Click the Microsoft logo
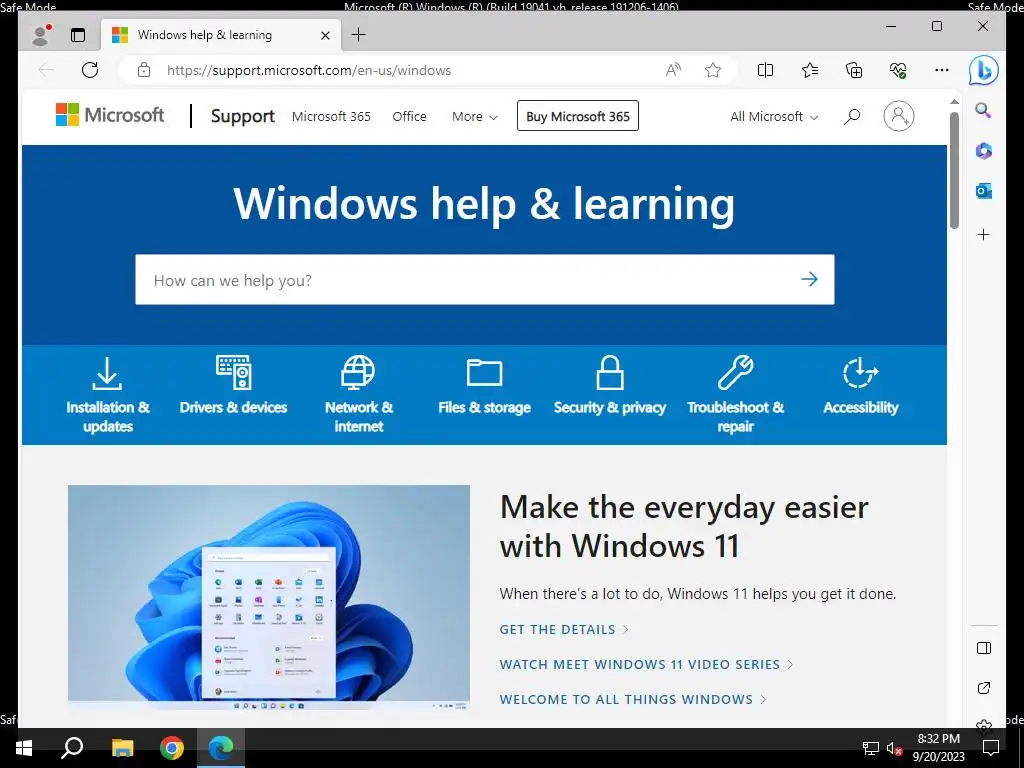The width and height of the screenshot is (1024, 768). click(110, 115)
